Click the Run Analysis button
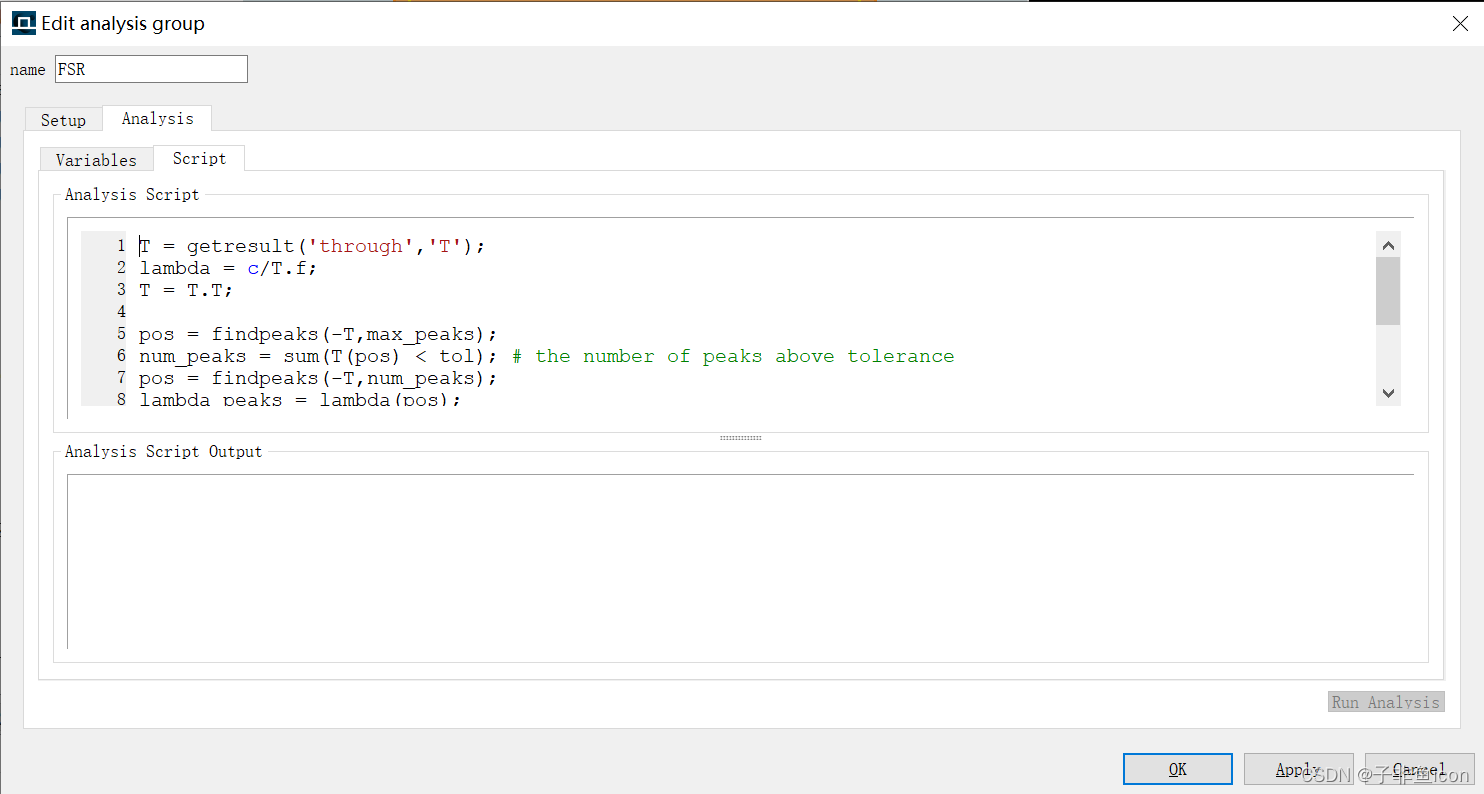 pos(1386,702)
